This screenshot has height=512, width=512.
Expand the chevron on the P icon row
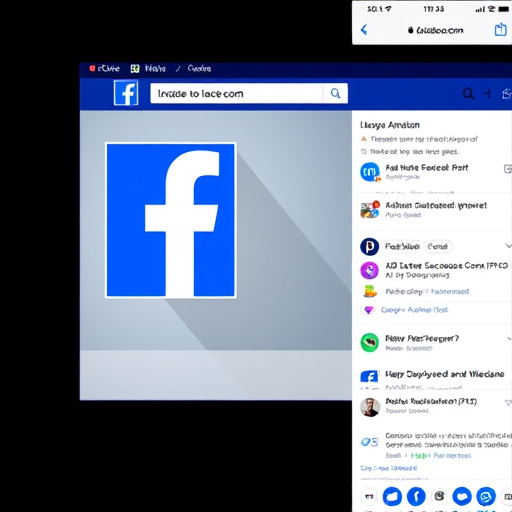coord(508,246)
